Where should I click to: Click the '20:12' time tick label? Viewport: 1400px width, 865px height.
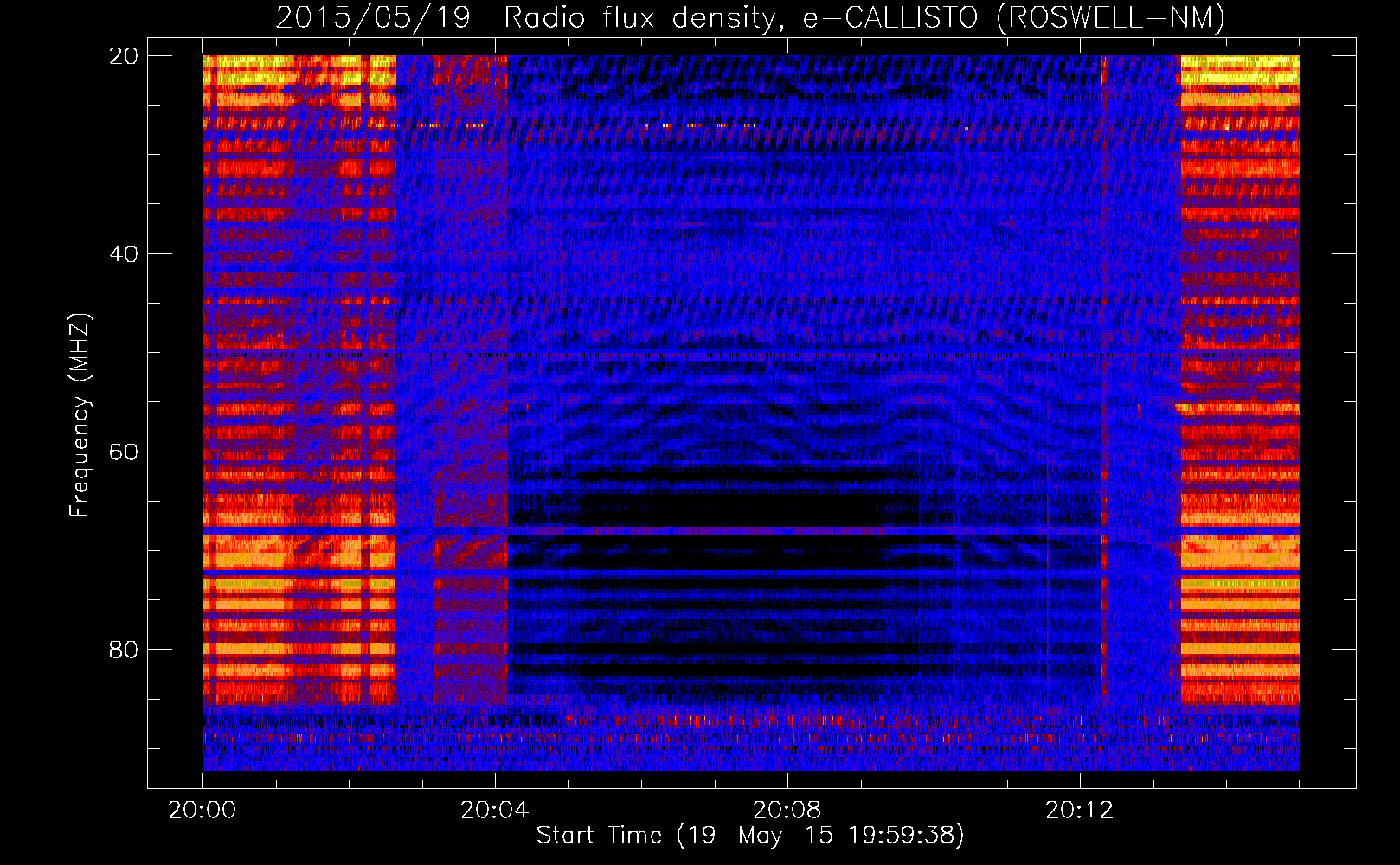pos(1079,811)
